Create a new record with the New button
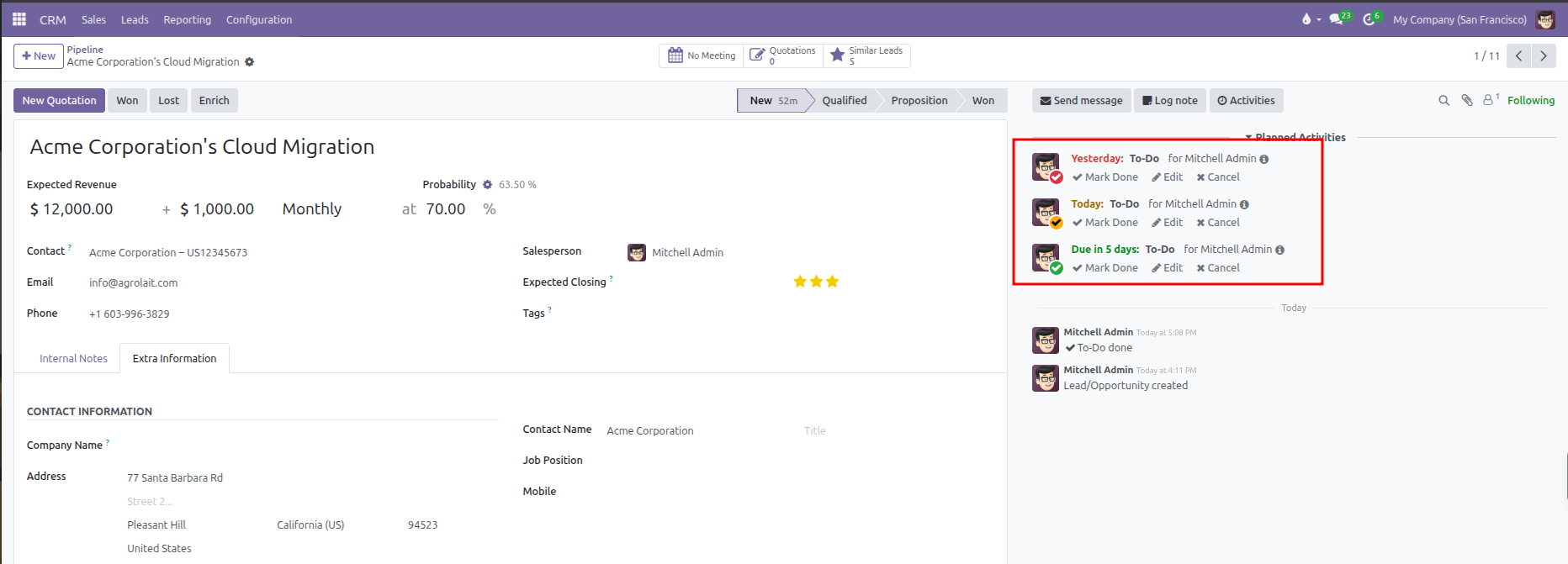Screen dimensions: 1568x564 39,55
